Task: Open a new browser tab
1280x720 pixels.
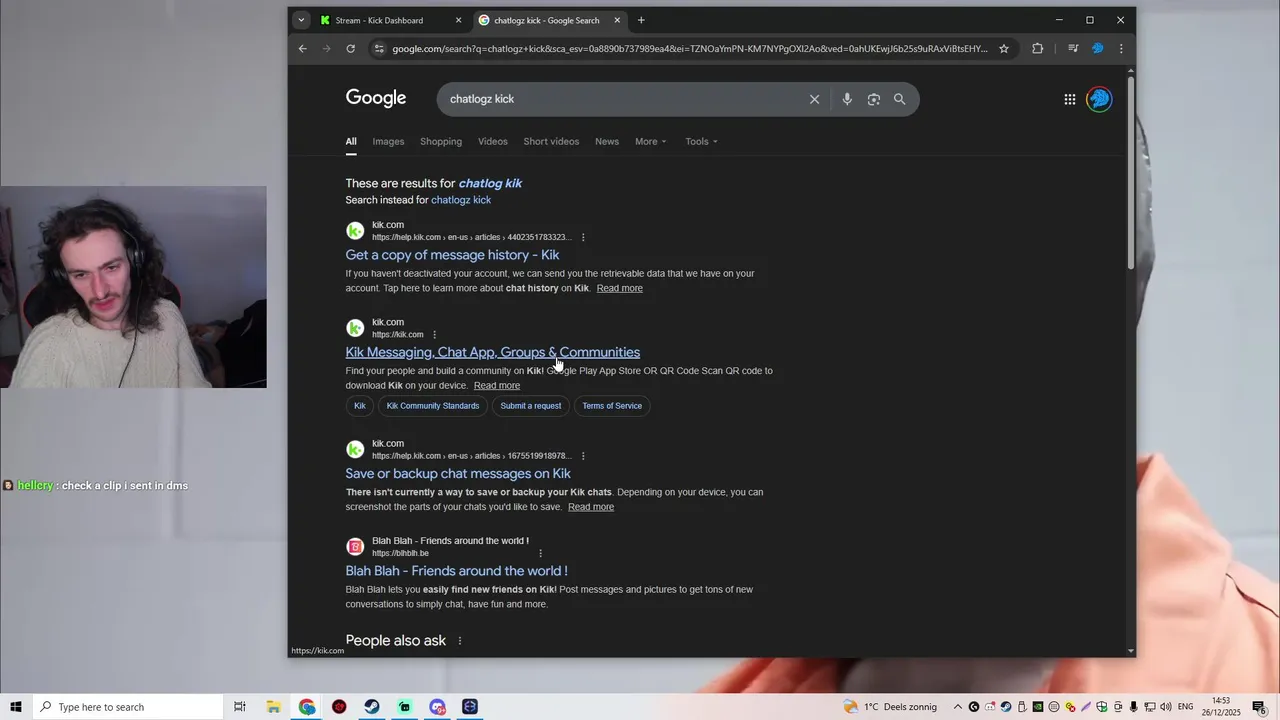Action: click(641, 20)
